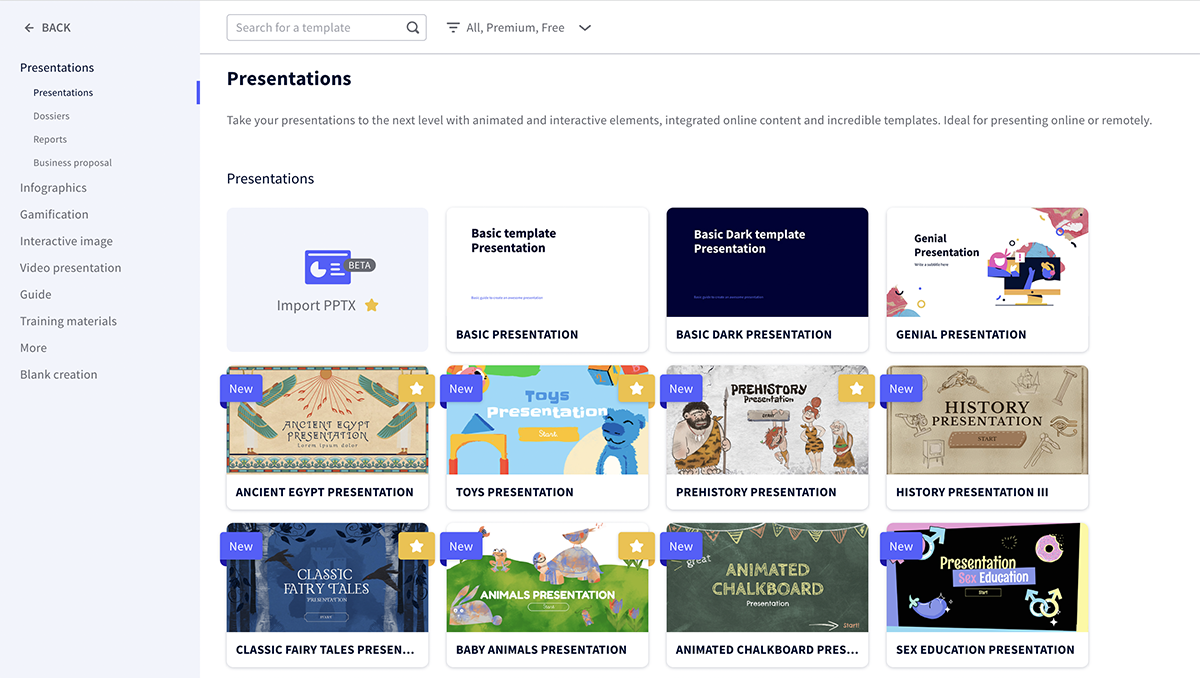The image size is (1200, 678).
Task: Click the Import PPTX presentation icon
Action: point(328,266)
